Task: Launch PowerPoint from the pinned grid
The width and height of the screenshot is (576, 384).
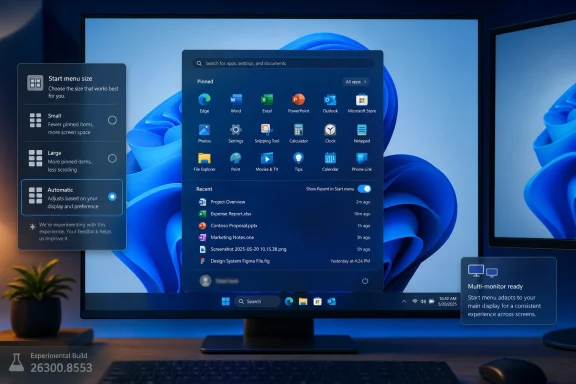Action: pos(298,103)
